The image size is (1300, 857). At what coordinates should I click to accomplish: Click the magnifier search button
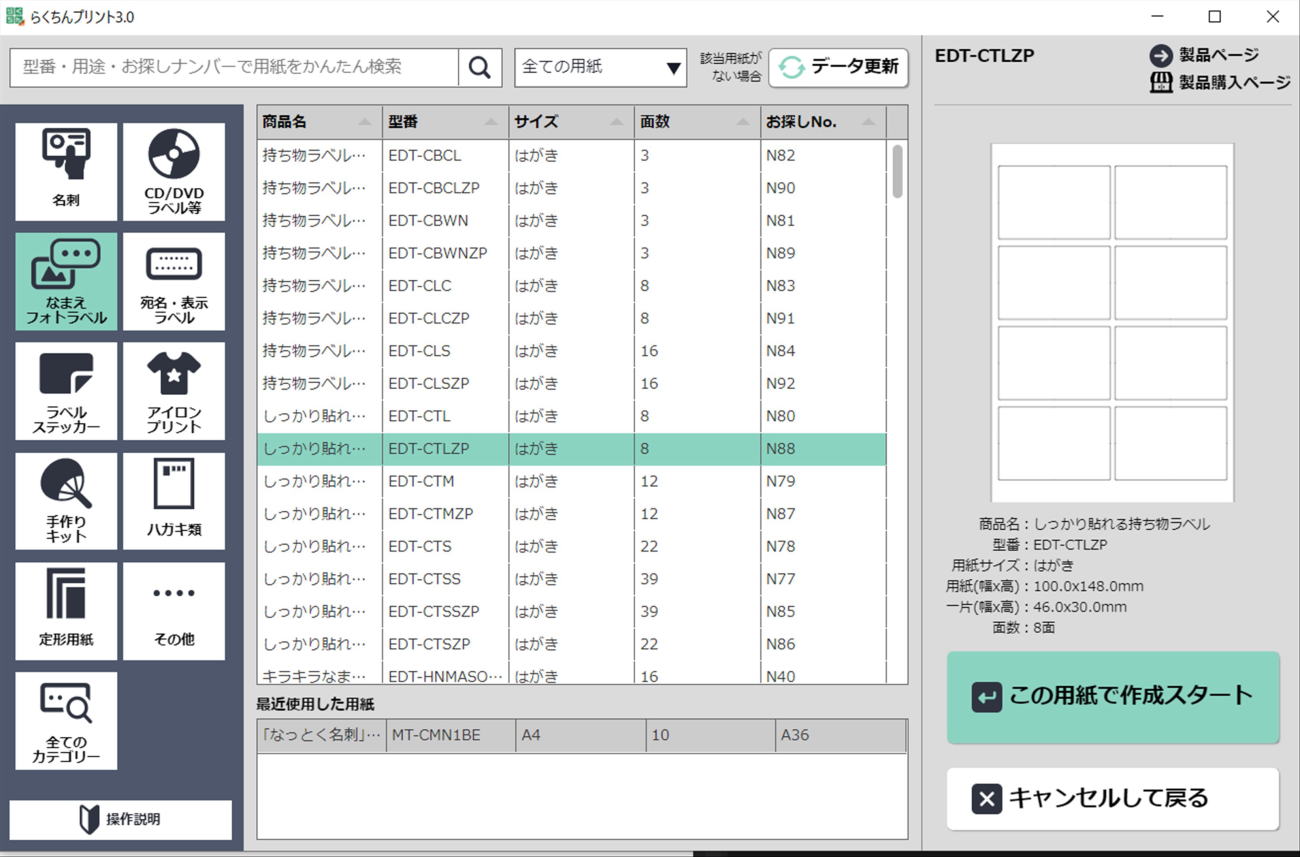(x=480, y=68)
